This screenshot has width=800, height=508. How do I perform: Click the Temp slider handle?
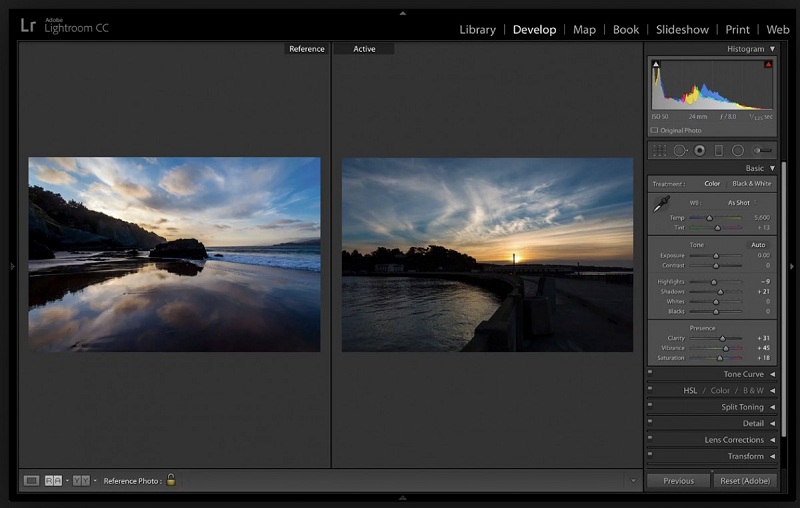(x=709, y=218)
